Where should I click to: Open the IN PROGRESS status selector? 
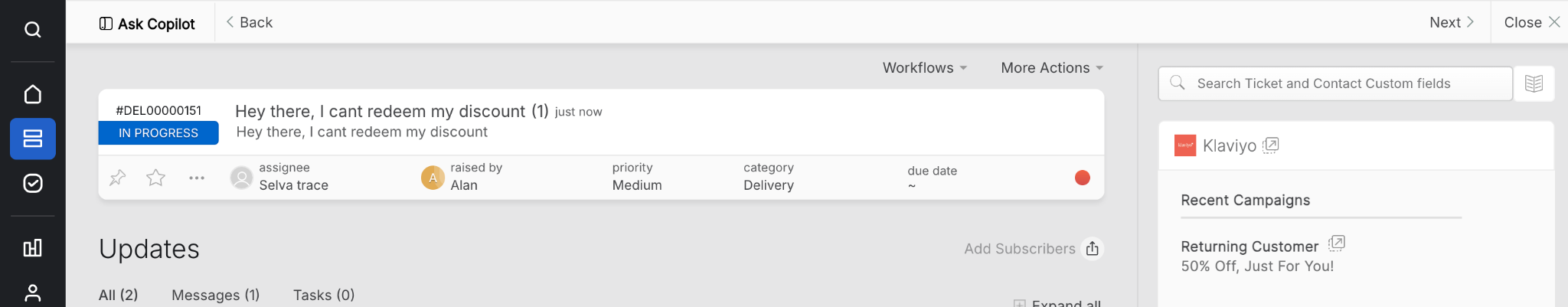pyautogui.click(x=158, y=133)
